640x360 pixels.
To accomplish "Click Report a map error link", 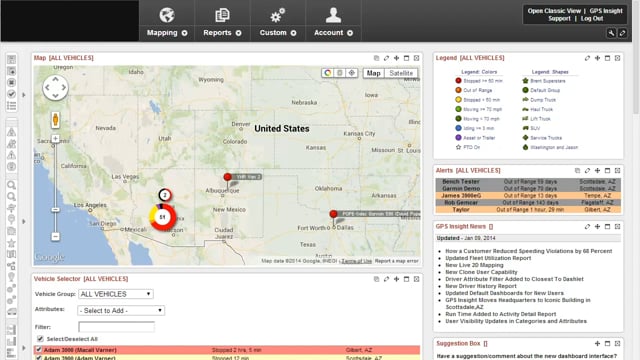I will (396, 261).
